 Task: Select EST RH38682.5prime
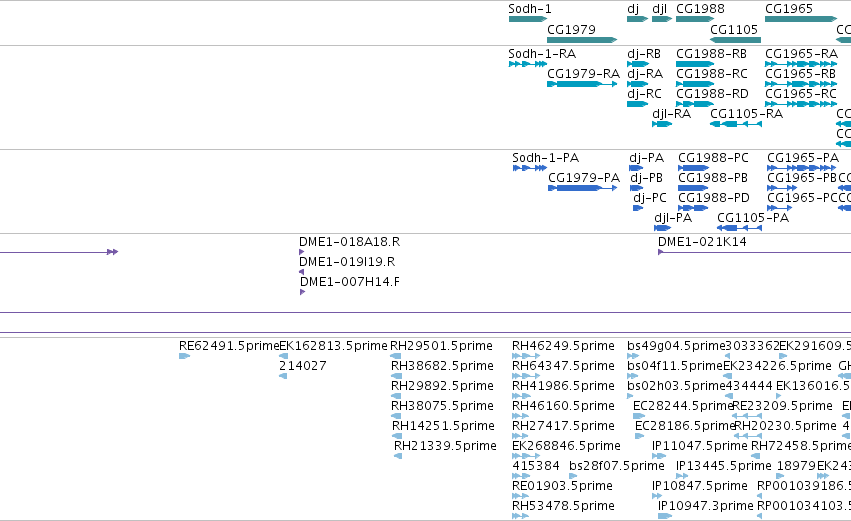[x=396, y=376]
